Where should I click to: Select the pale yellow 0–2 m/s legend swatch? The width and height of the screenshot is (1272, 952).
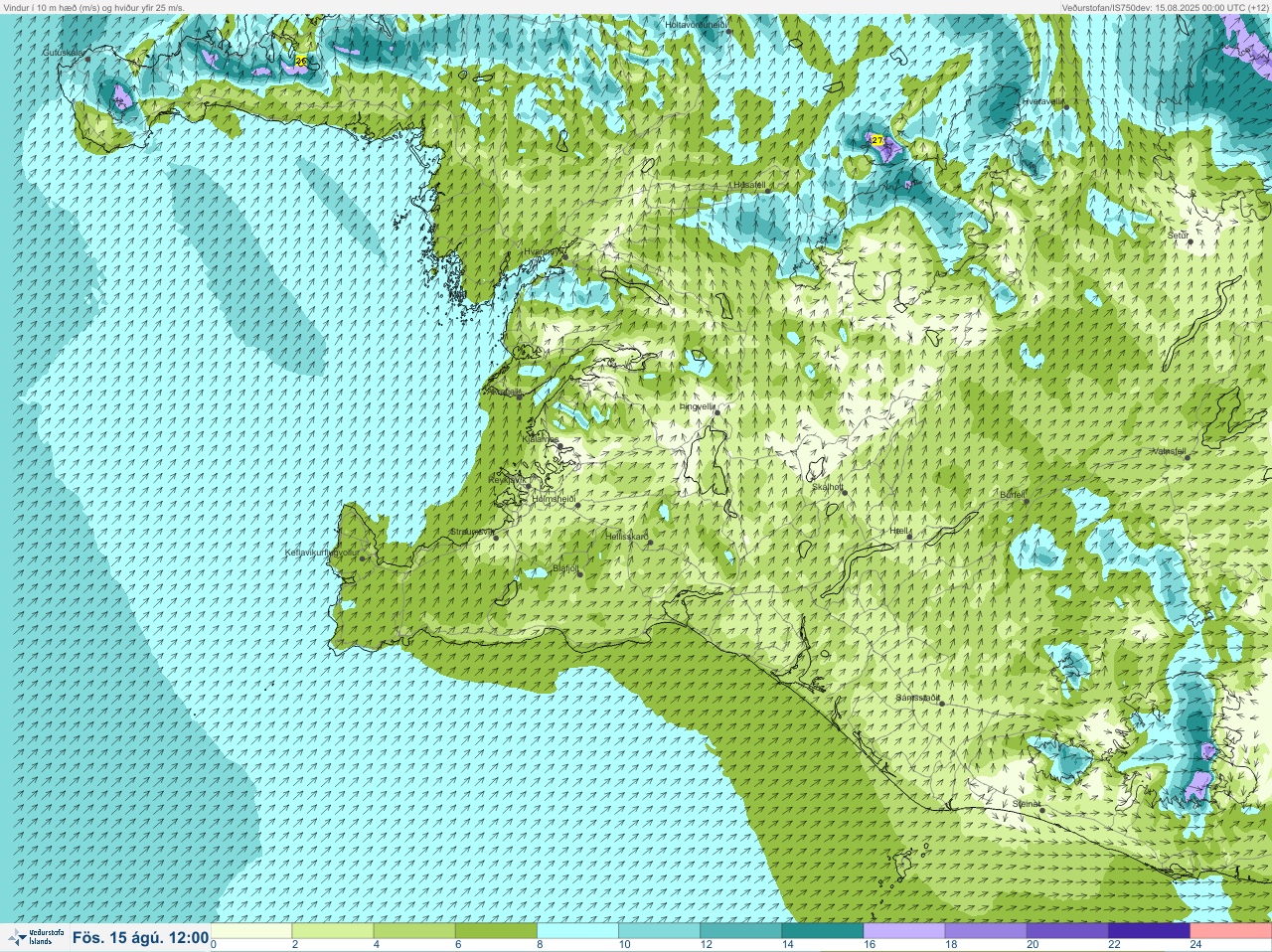point(251,931)
